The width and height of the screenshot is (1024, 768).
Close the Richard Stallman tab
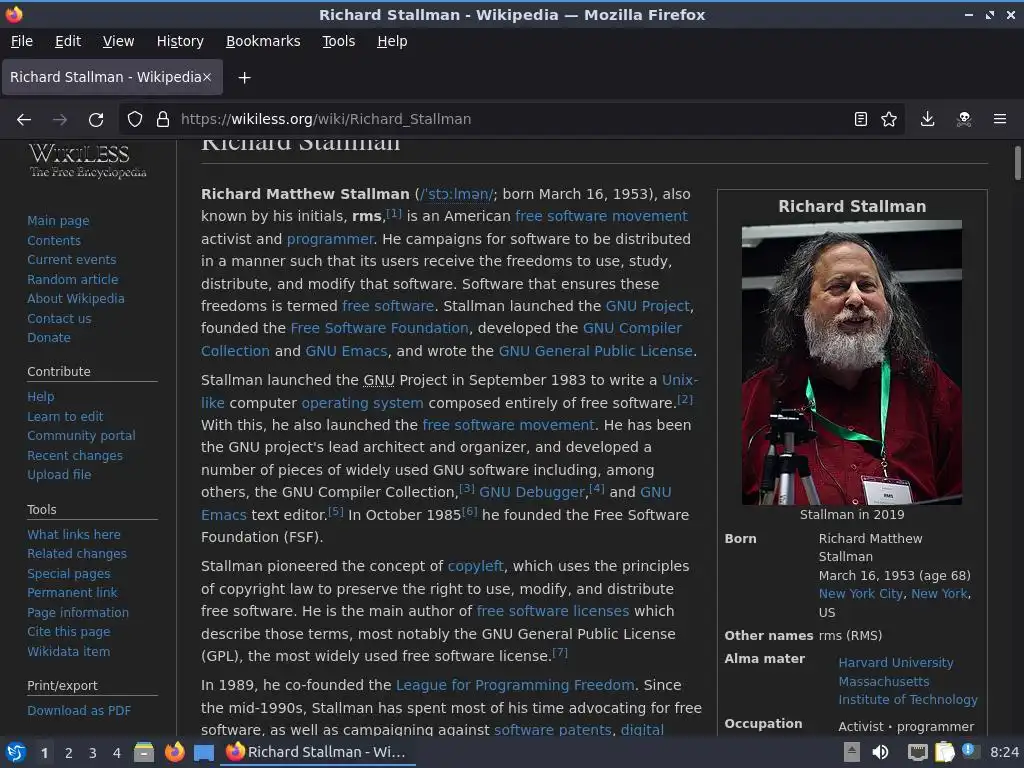tap(207, 77)
